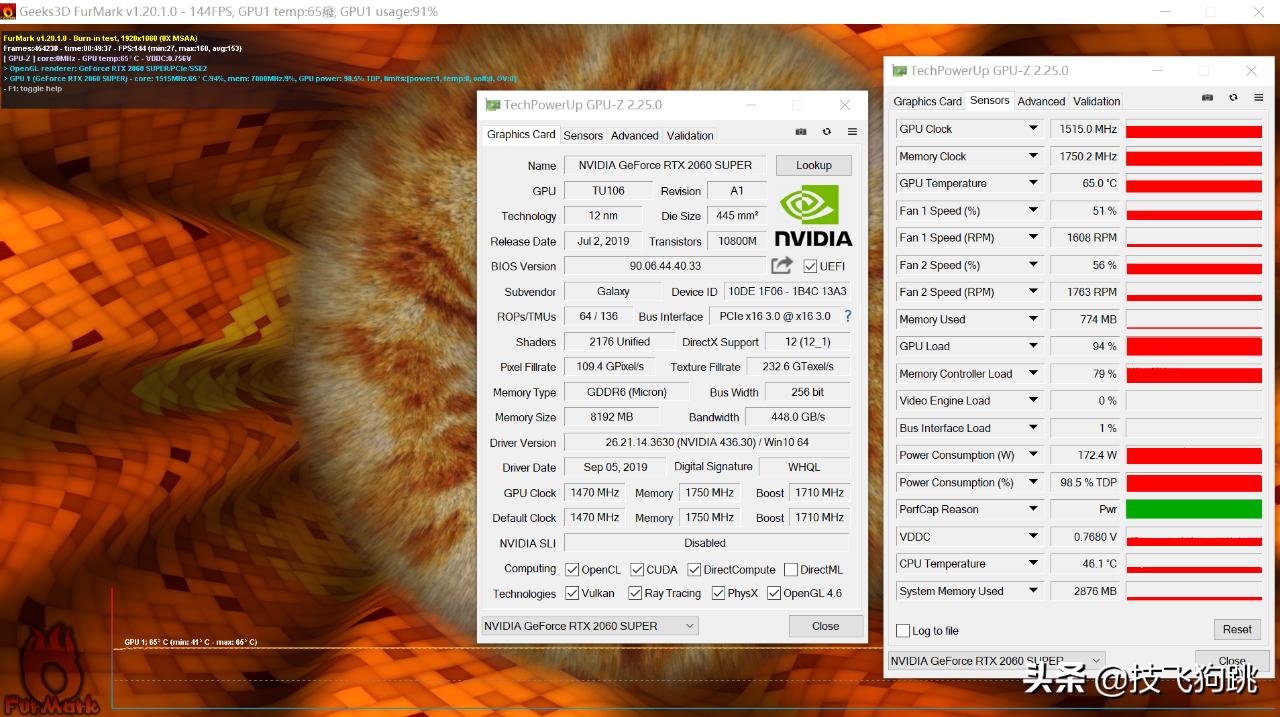Click screenshot camera icon in Graphics Card window
The width and height of the screenshot is (1280, 717).
click(x=801, y=132)
